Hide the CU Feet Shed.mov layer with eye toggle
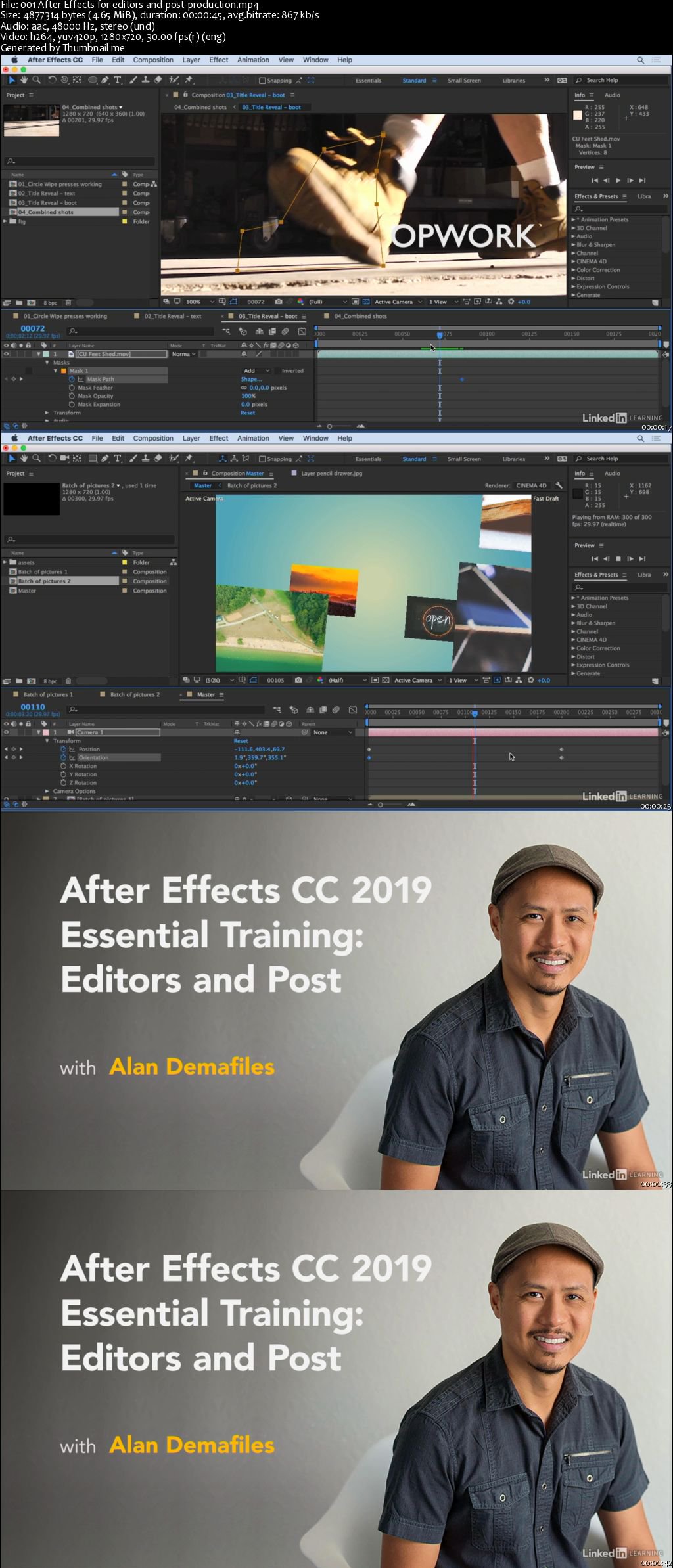Viewport: 673px width, 1568px height. [x=7, y=354]
